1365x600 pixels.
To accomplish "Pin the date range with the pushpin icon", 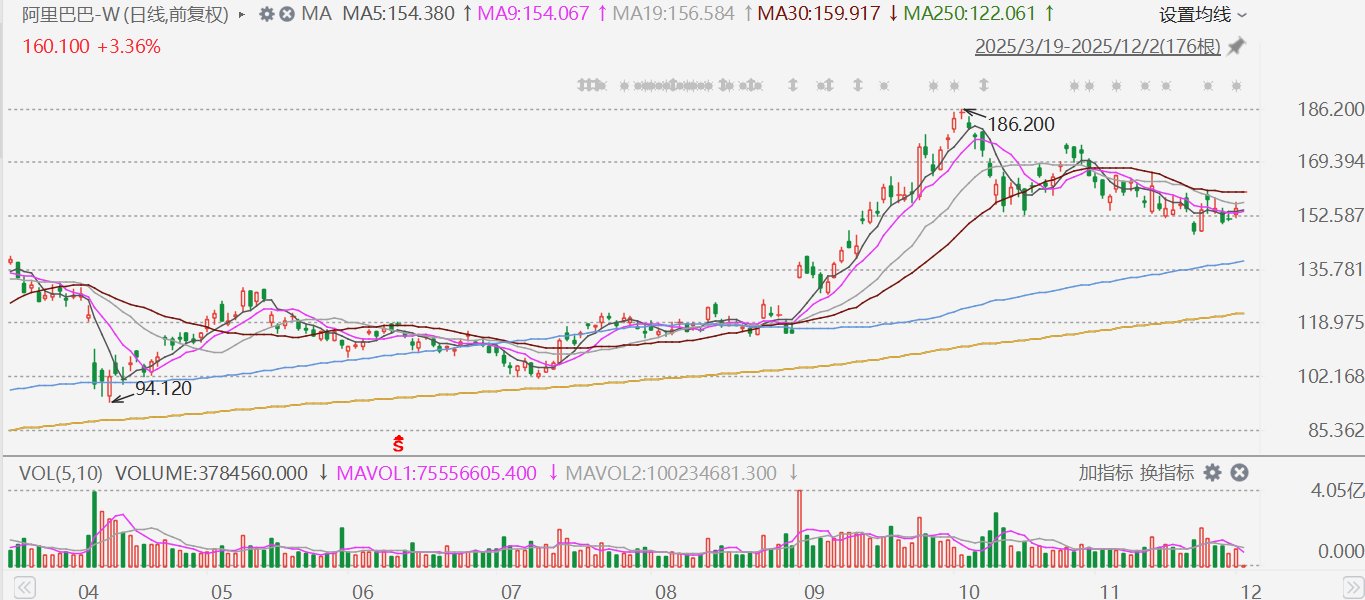I will pos(1237,46).
